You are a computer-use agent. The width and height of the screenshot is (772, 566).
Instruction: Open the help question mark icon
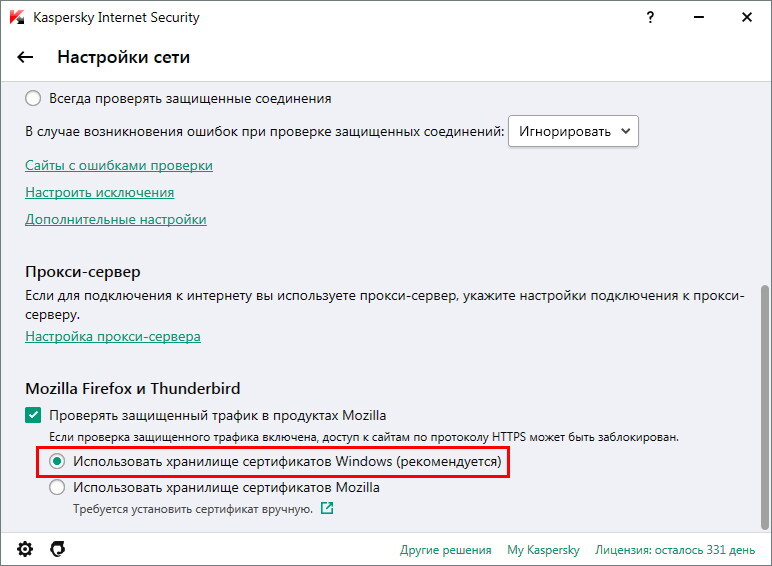coord(650,18)
